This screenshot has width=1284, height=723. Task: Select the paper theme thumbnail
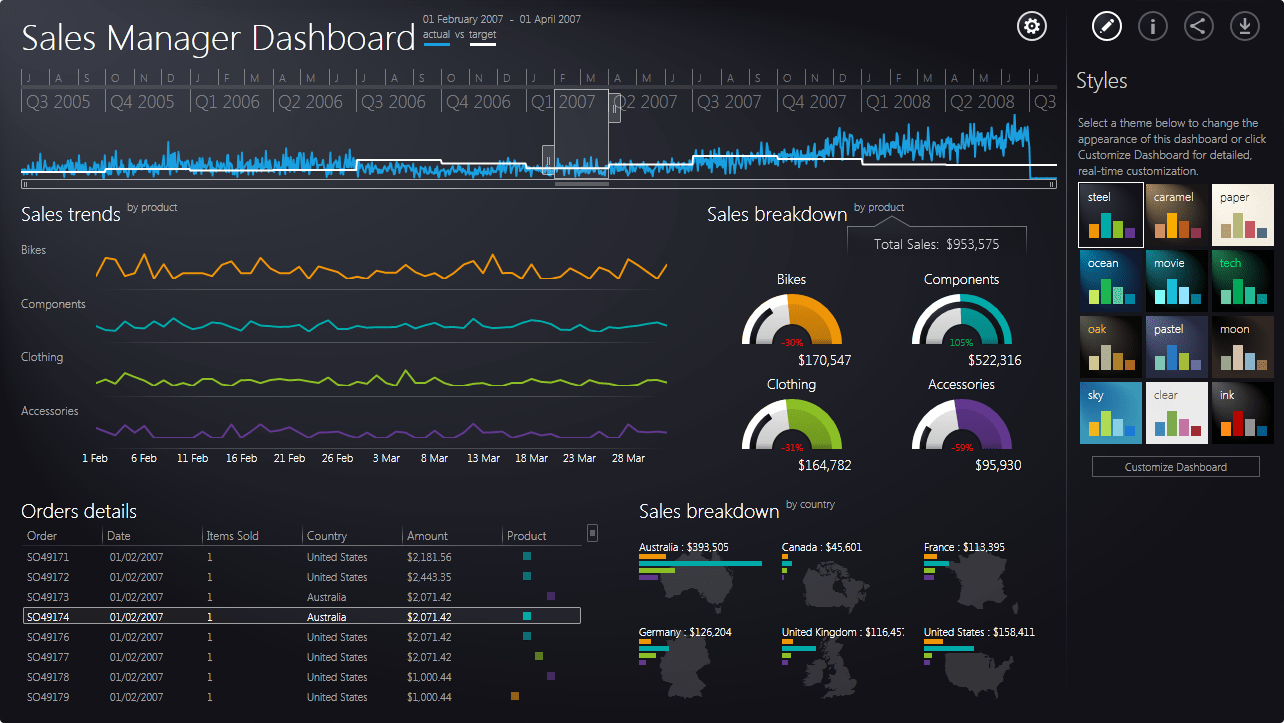[x=1243, y=215]
